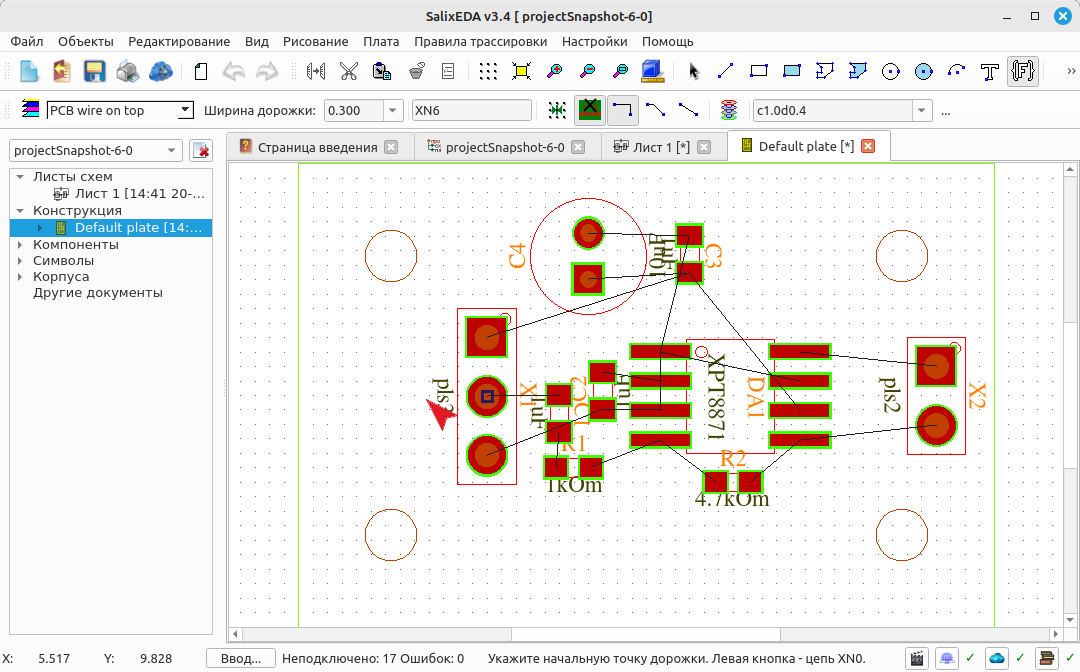The width and height of the screenshot is (1080, 672).
Task: Open the c1.0d0.4 via type dropdown
Action: click(922, 110)
